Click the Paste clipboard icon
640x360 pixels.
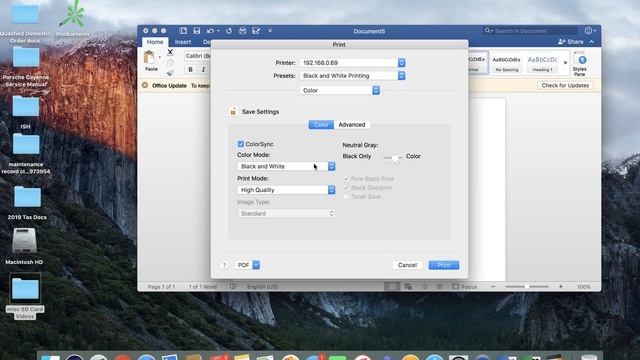click(149, 58)
